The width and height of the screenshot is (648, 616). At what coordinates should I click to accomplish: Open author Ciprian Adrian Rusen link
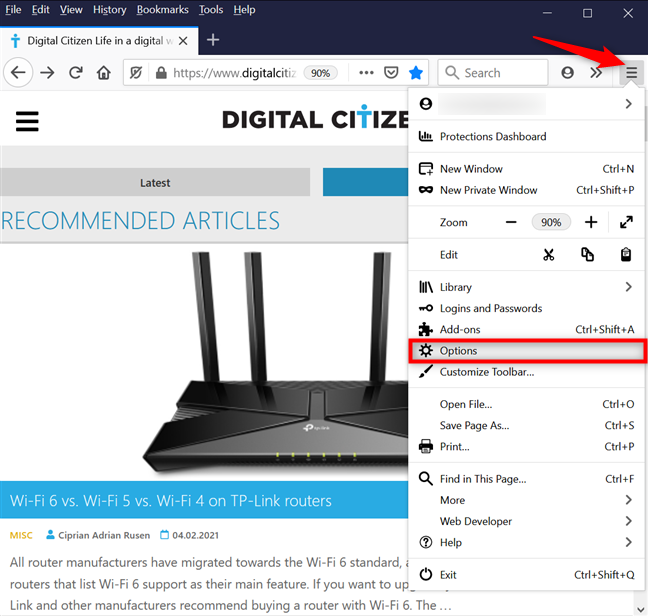pos(104,535)
